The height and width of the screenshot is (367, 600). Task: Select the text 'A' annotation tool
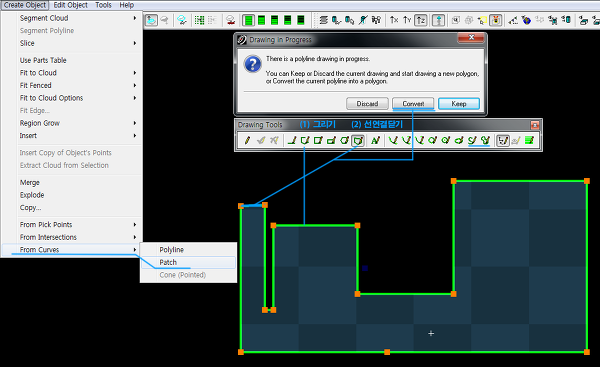click(x=375, y=141)
